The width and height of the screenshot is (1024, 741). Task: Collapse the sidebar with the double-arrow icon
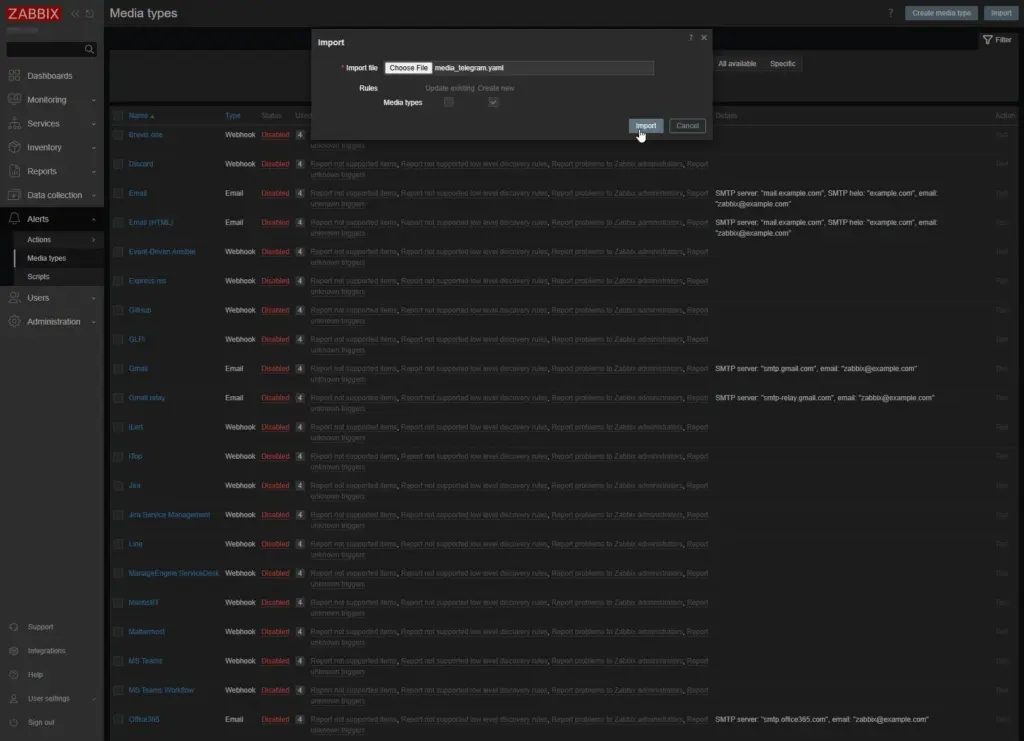click(75, 14)
